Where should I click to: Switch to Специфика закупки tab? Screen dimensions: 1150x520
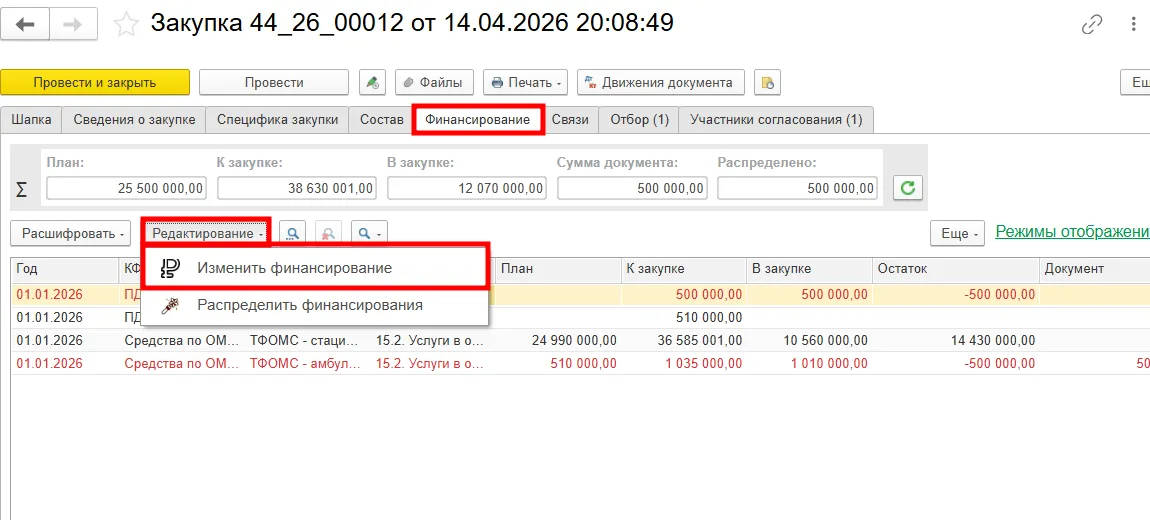coord(277,120)
